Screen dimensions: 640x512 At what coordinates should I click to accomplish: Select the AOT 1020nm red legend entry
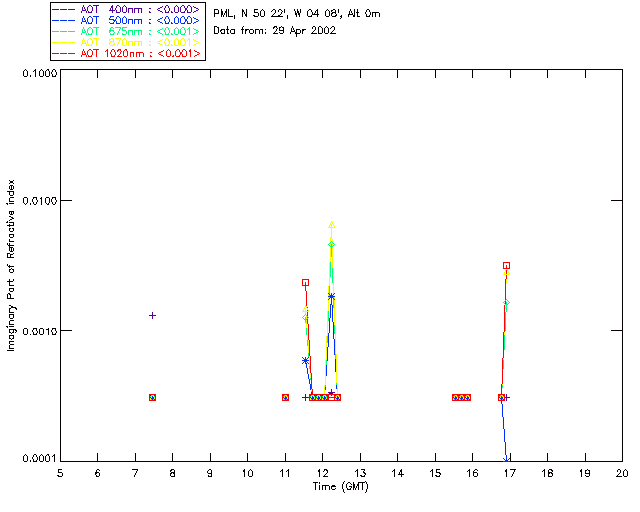coord(127,53)
